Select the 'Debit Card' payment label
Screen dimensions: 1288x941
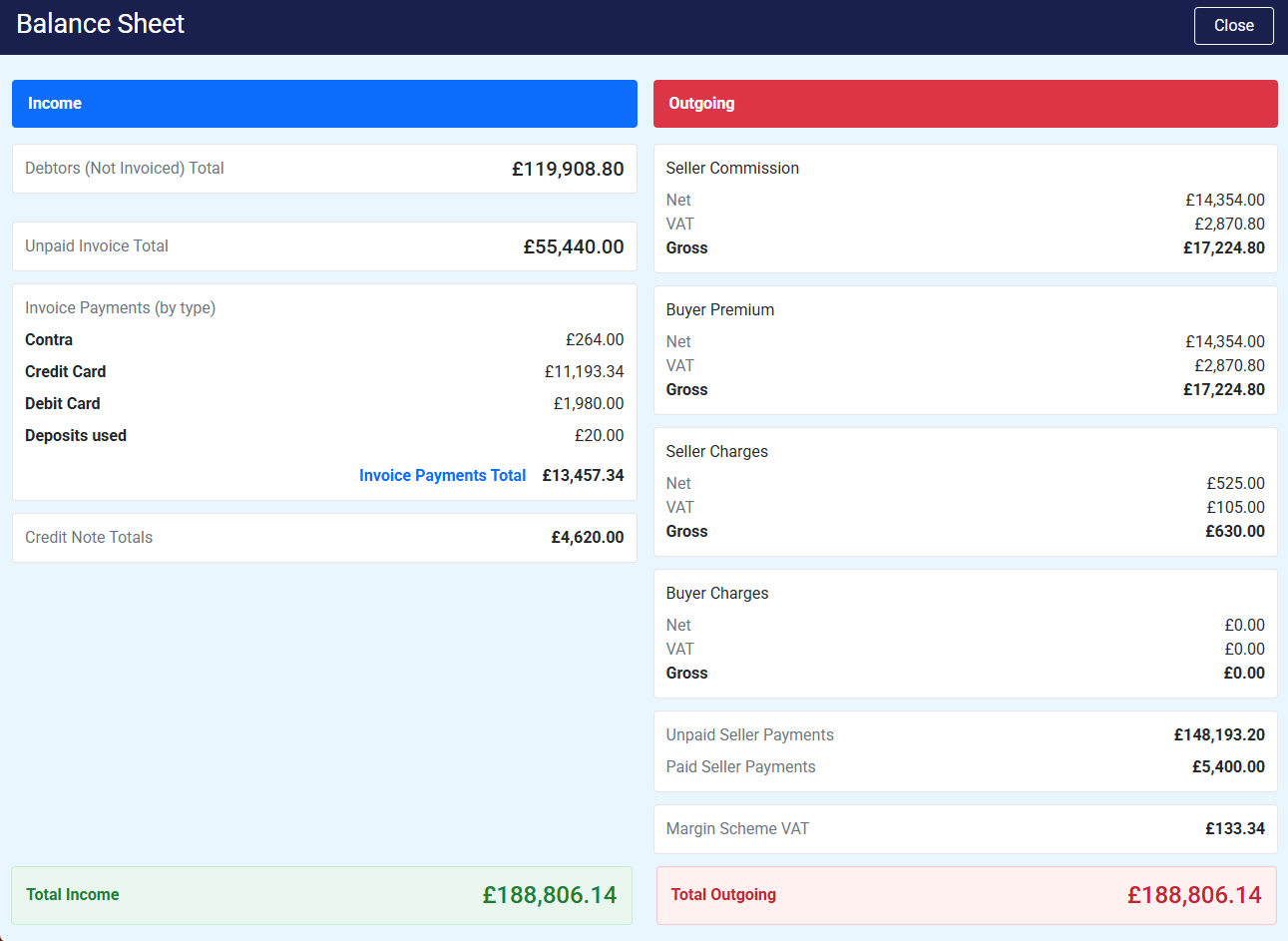[x=62, y=404]
